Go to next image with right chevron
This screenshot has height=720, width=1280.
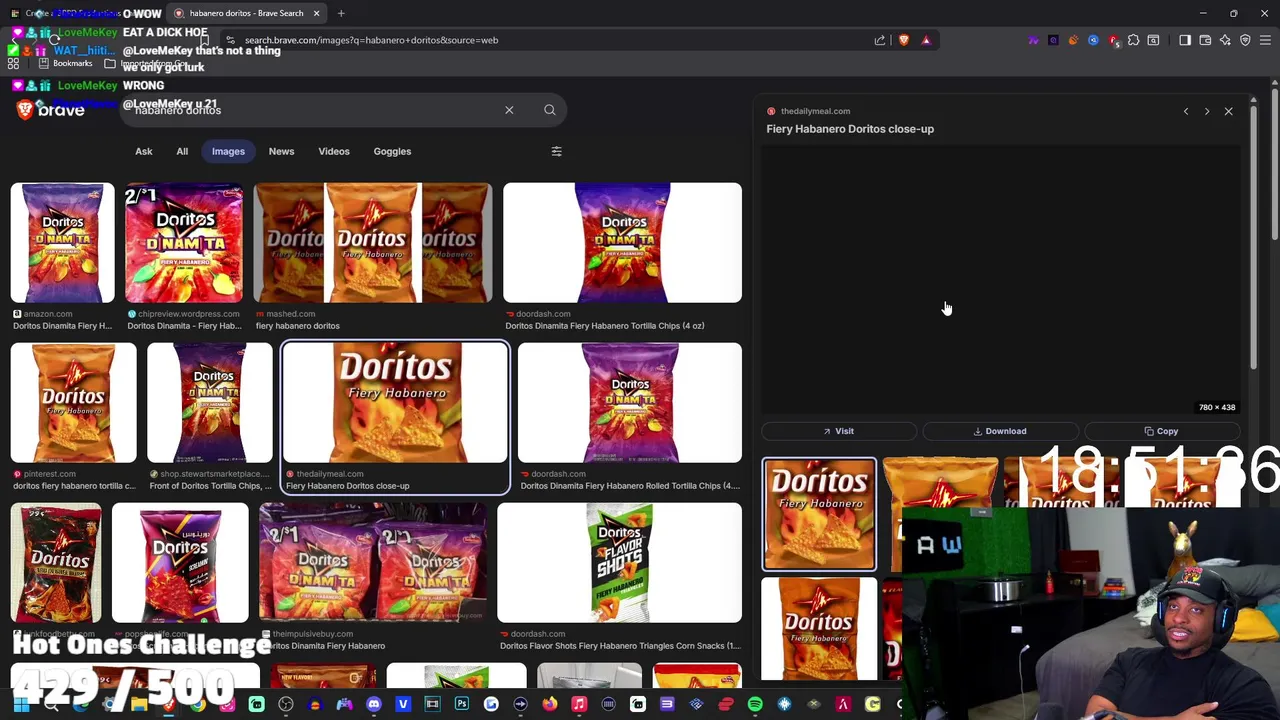coord(1207,111)
